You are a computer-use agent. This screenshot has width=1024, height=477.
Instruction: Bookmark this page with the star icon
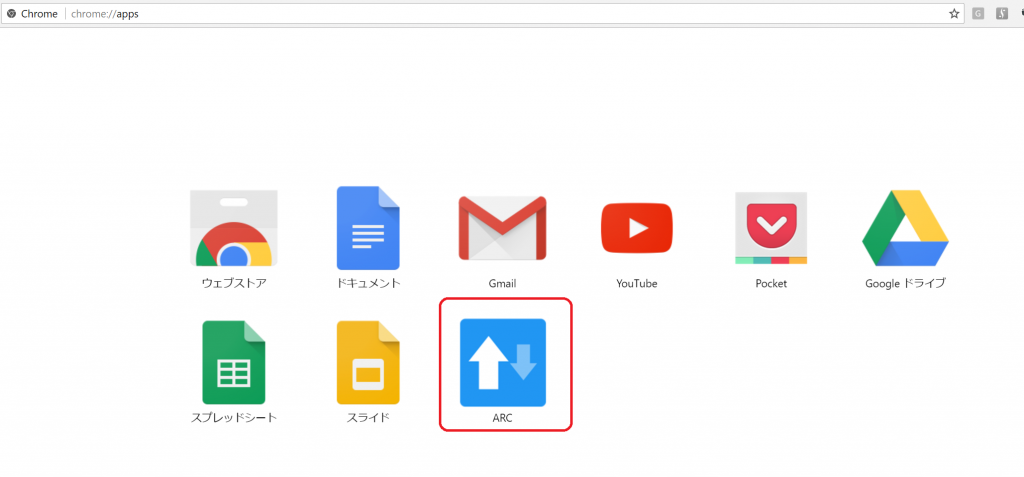pyautogui.click(x=954, y=14)
